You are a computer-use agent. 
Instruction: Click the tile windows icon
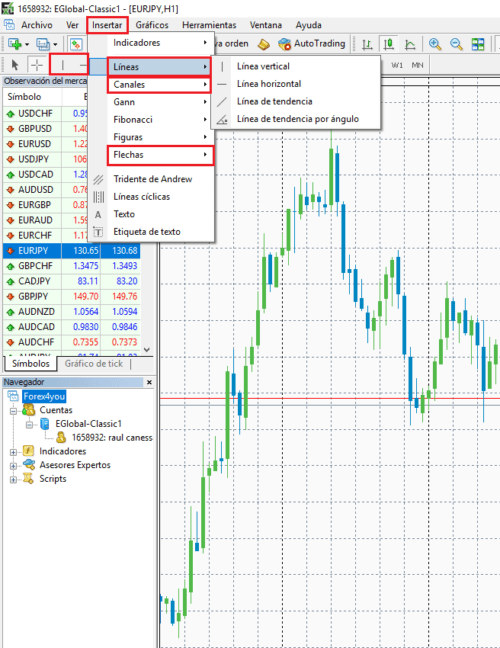pos(478,44)
